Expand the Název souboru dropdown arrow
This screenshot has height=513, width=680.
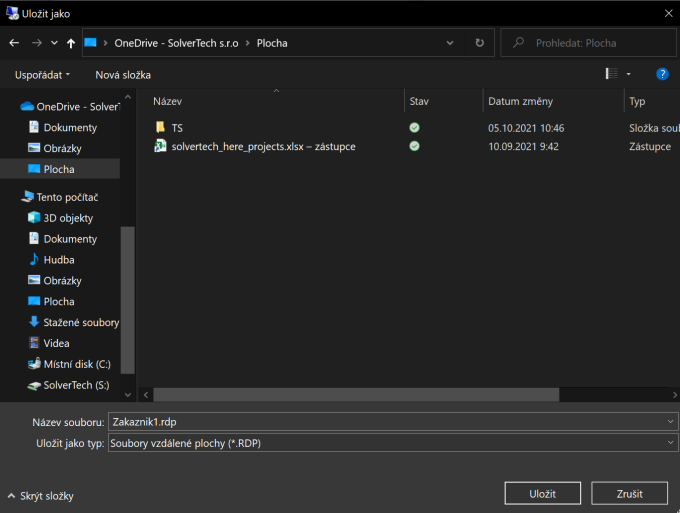pyautogui.click(x=670, y=422)
